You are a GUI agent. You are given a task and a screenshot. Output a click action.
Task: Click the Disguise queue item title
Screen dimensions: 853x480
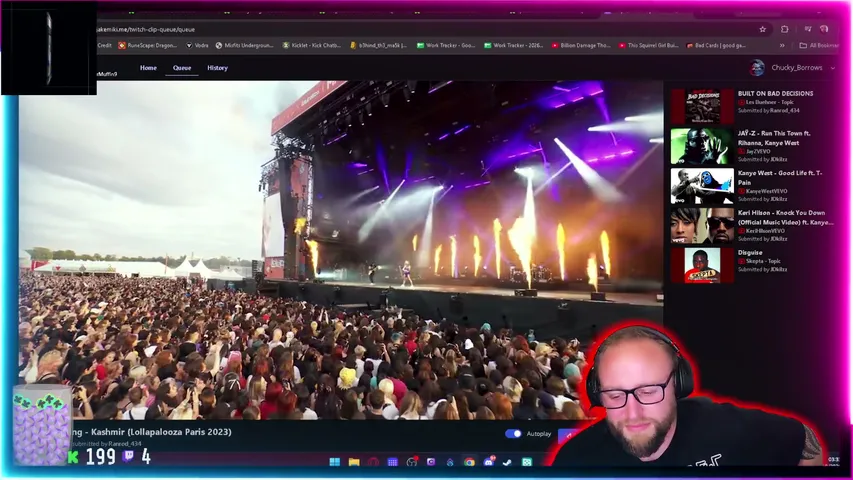750,253
